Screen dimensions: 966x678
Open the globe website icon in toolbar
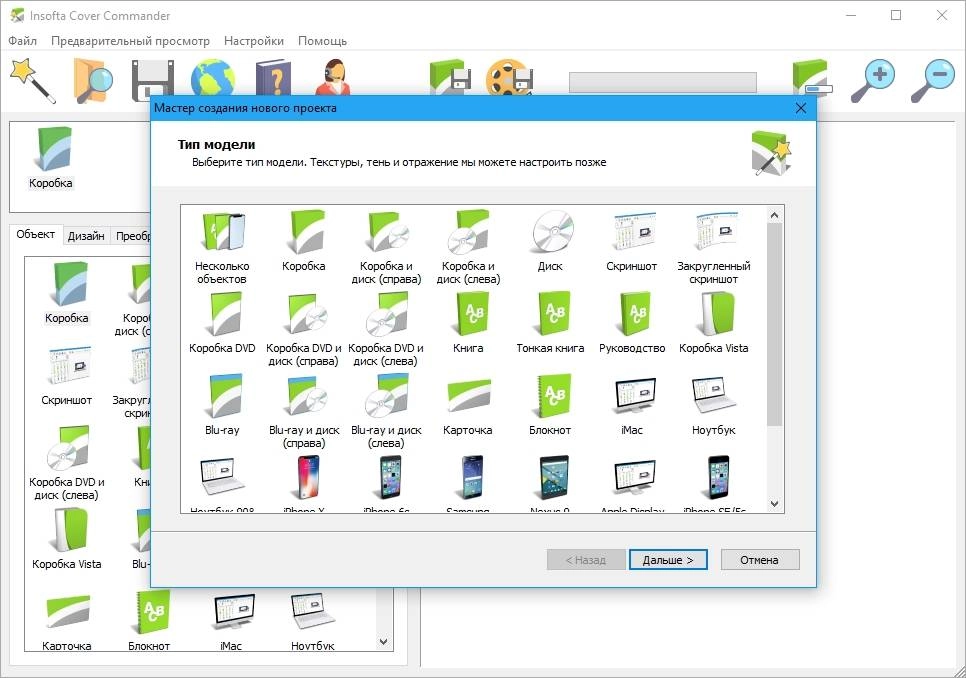pyautogui.click(x=213, y=78)
